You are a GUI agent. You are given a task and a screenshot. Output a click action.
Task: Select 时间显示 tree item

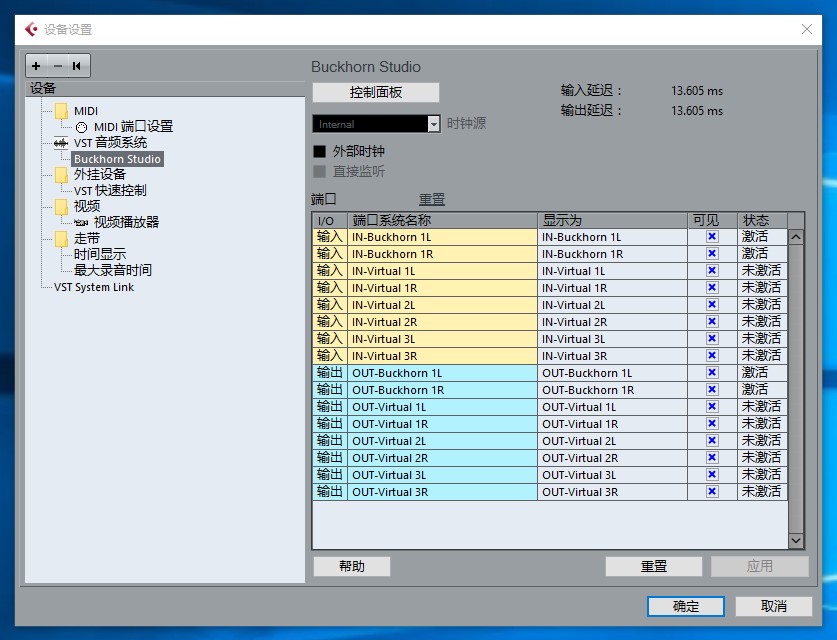pos(100,255)
